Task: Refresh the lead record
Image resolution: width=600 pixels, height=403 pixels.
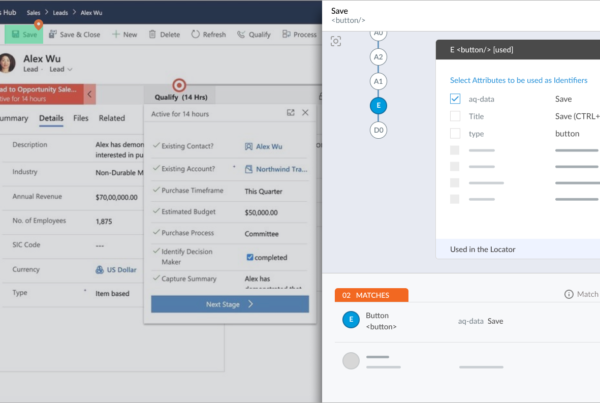Action: coord(208,34)
